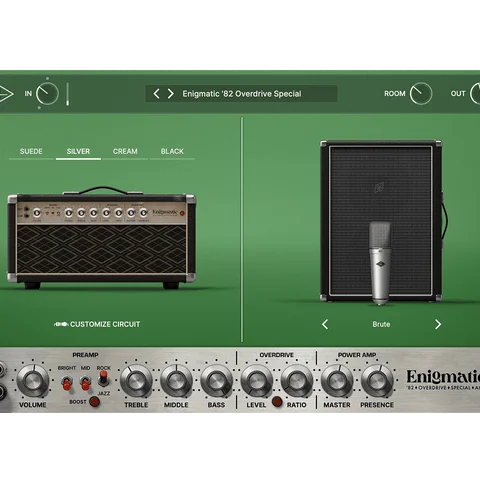Click the overdrive RATIO knob
This screenshot has width=480, height=480.
[296, 381]
